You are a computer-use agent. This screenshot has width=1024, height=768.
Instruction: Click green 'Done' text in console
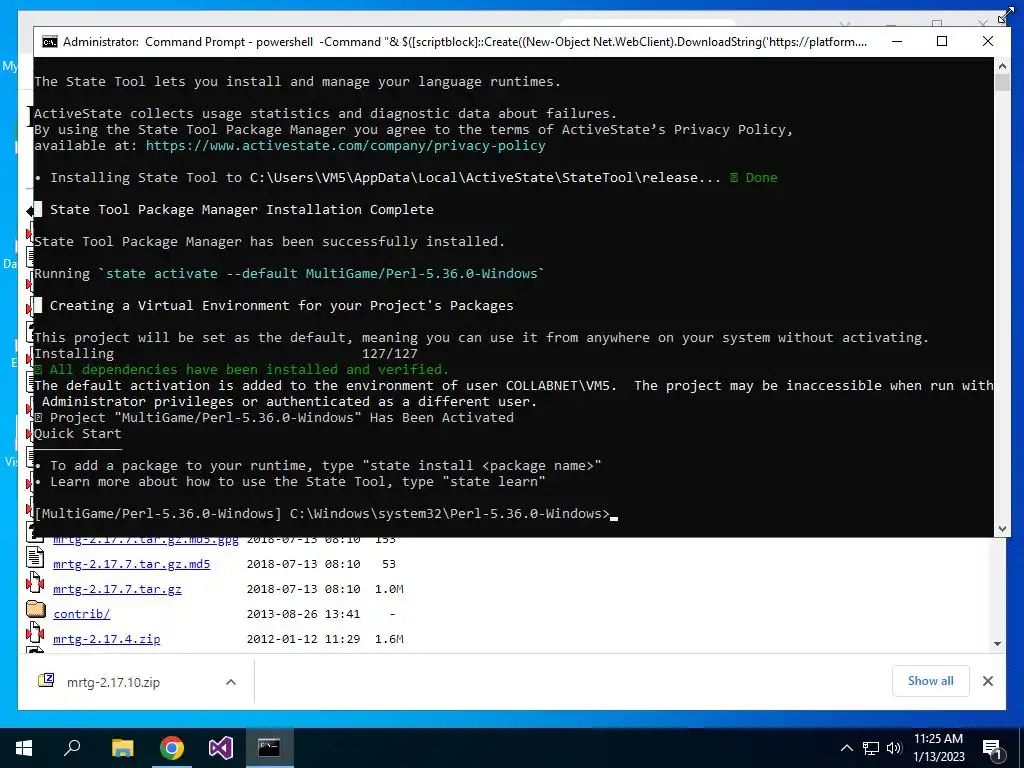[x=761, y=178]
